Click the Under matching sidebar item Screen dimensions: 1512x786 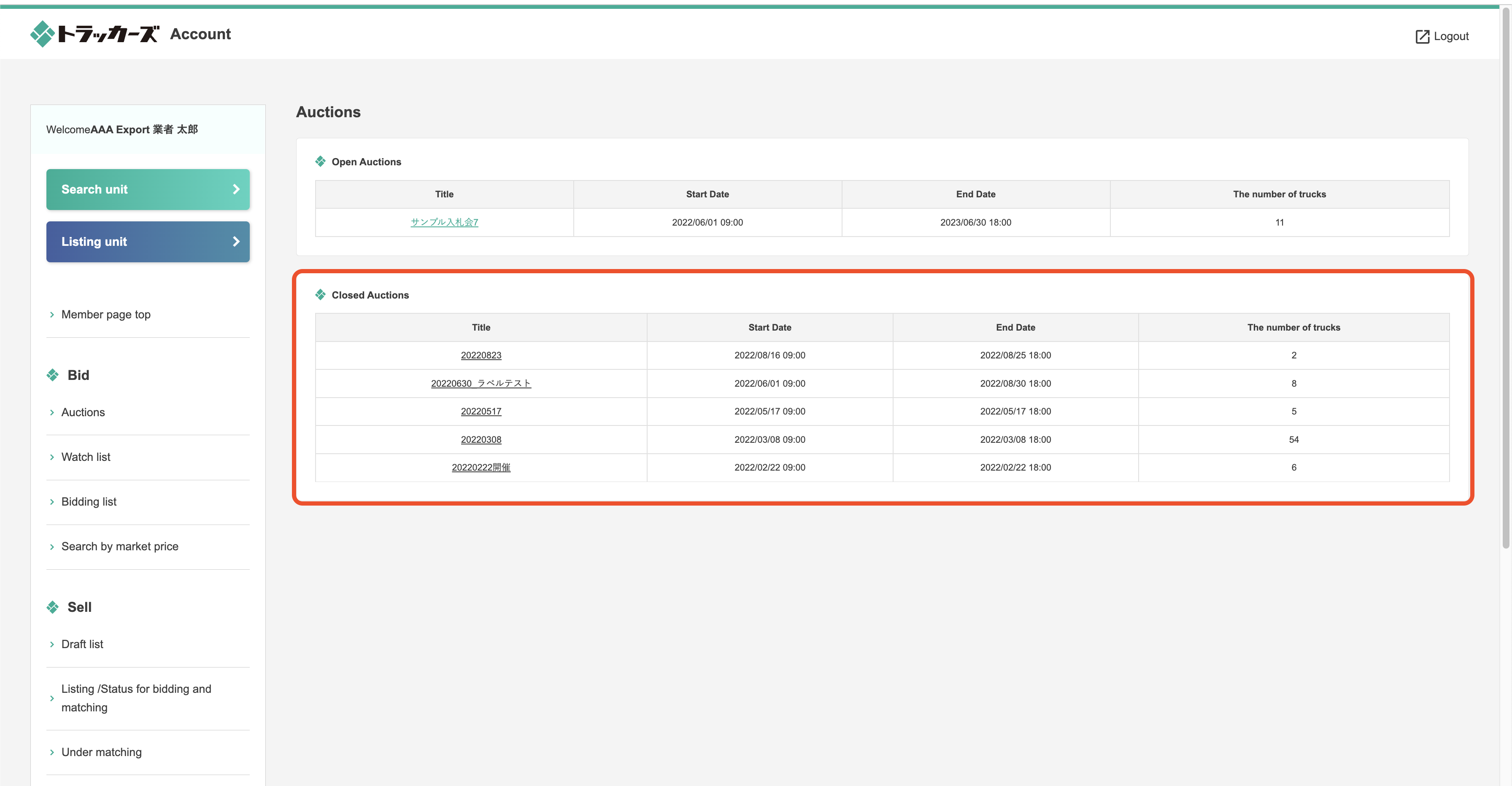101,751
